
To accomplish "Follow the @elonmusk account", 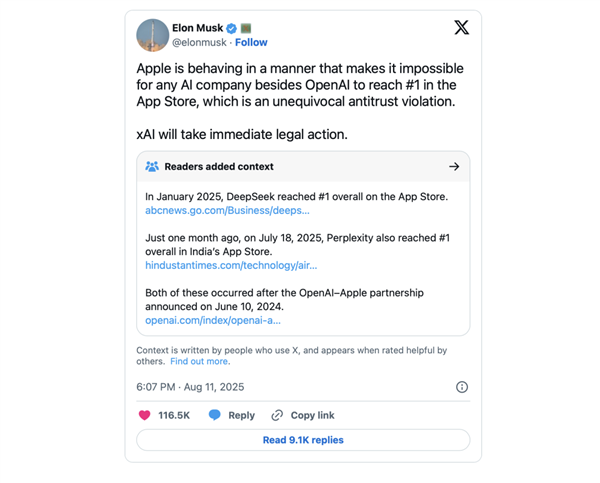I will 251,43.
